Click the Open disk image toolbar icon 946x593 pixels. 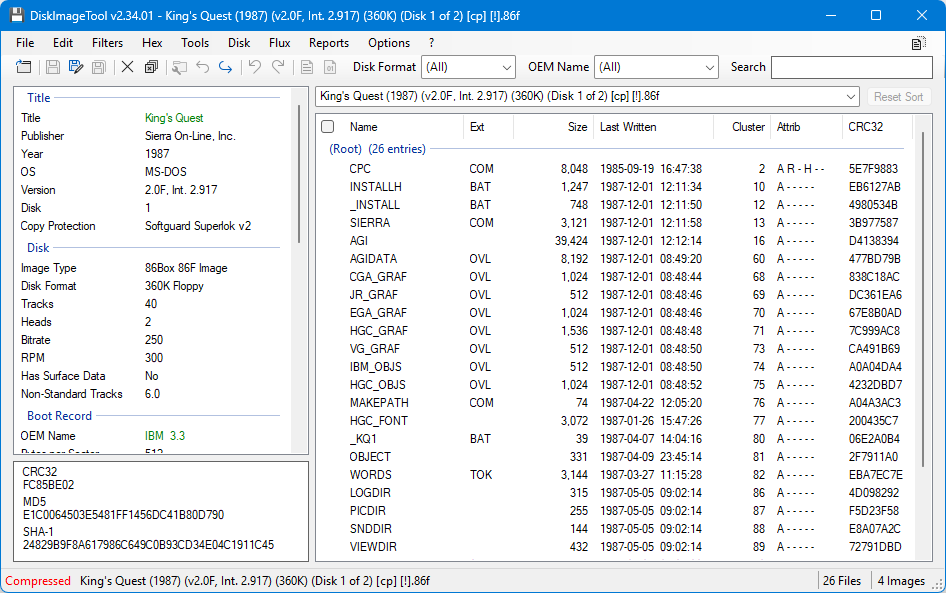coord(24,68)
